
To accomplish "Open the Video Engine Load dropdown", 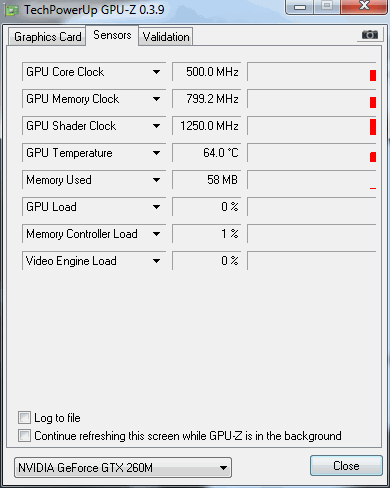I will 156,261.
